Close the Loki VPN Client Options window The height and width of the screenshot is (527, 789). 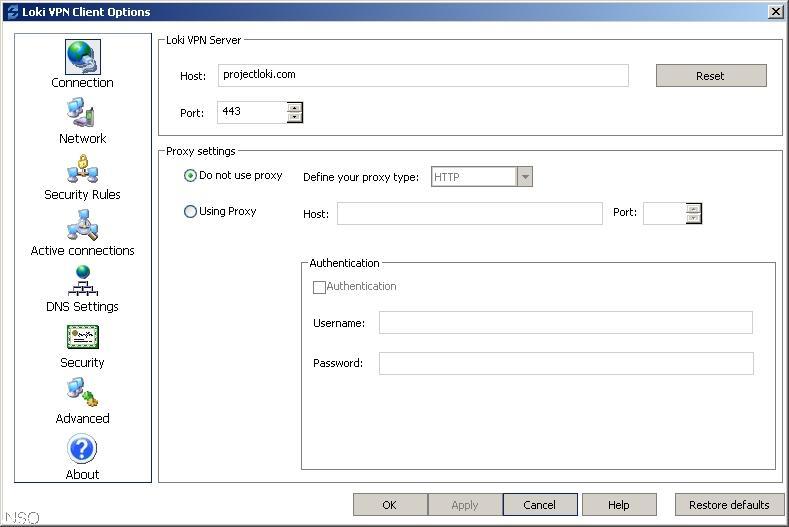pos(776,12)
